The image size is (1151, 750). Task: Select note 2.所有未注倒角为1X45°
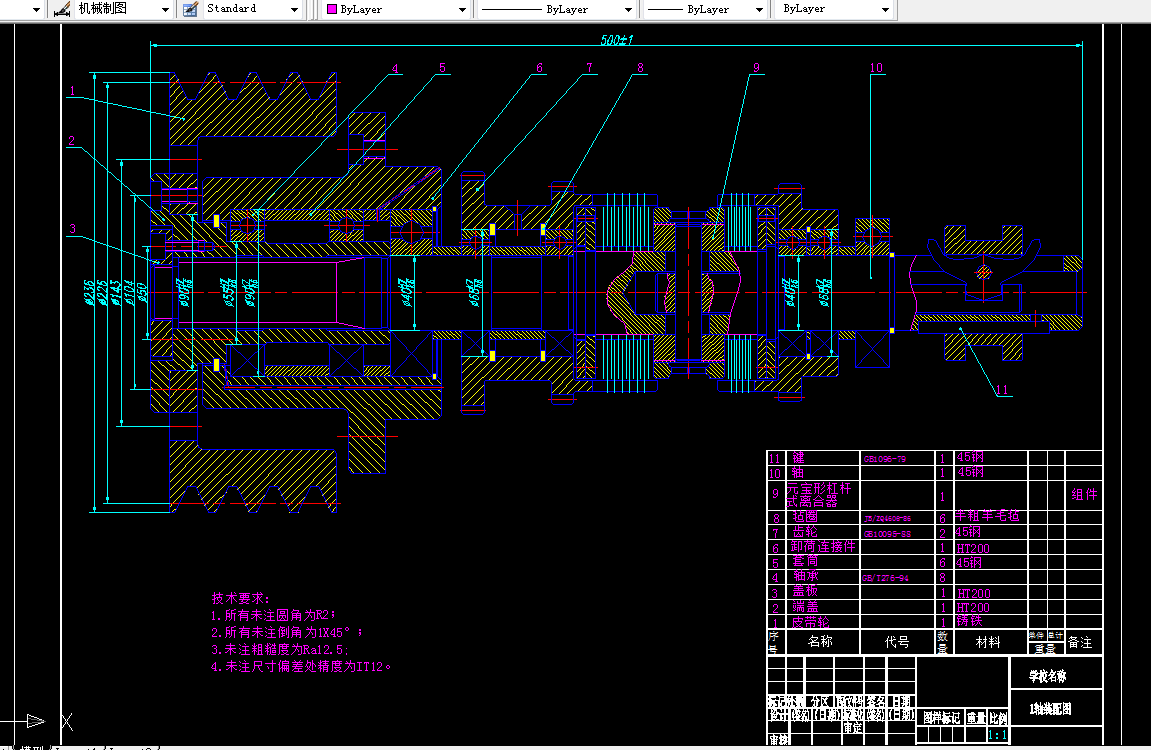coord(287,633)
